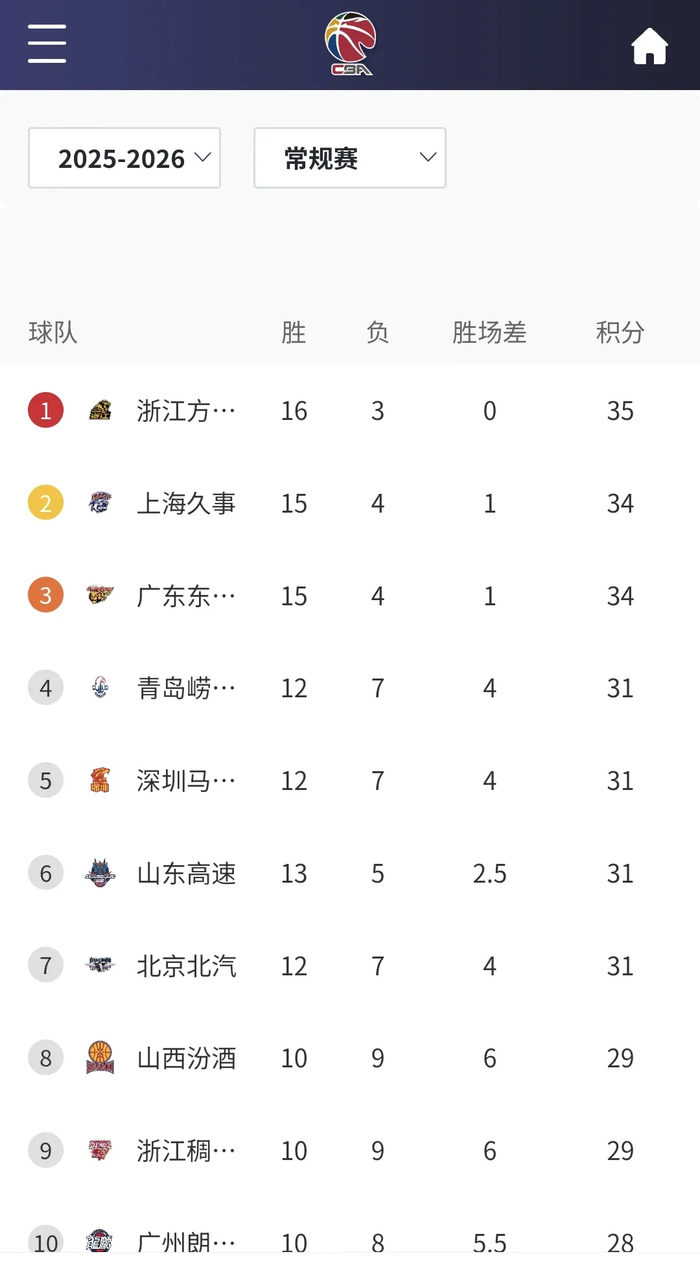This screenshot has height=1265, width=700.
Task: Click the fifth-ranked Shenzhen team logo
Action: coord(100,780)
